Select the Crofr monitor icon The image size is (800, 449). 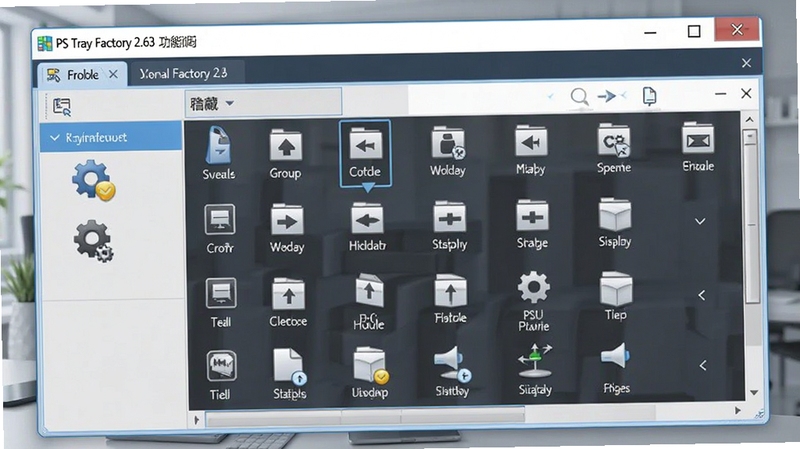(x=220, y=220)
